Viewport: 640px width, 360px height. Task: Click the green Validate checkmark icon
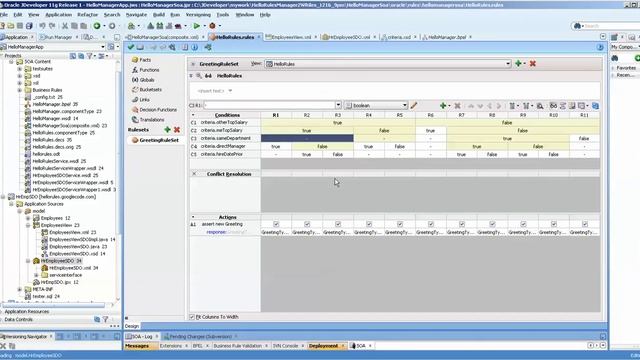pos(131,47)
